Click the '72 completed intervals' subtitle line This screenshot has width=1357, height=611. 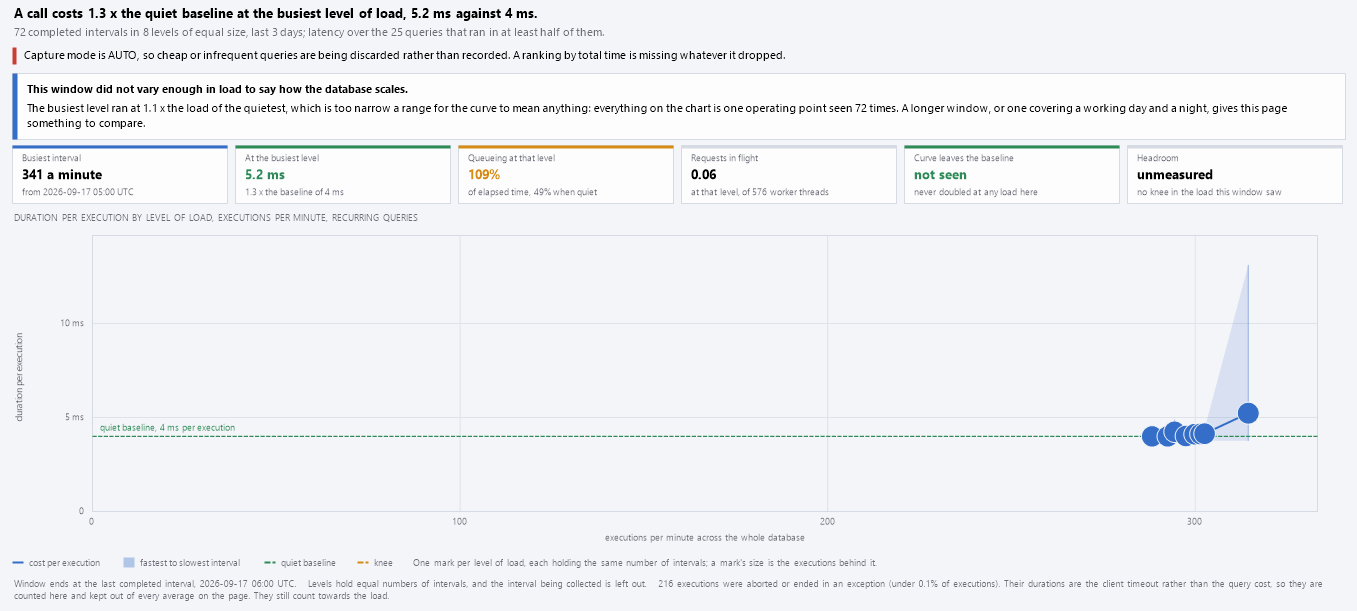(x=309, y=32)
